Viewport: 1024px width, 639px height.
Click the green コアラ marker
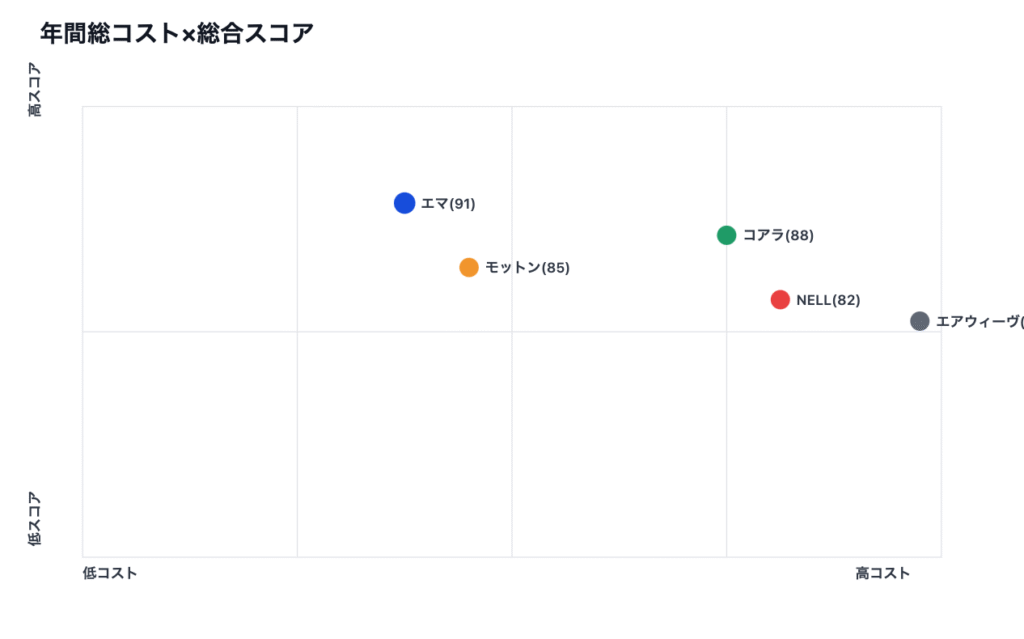tap(727, 235)
